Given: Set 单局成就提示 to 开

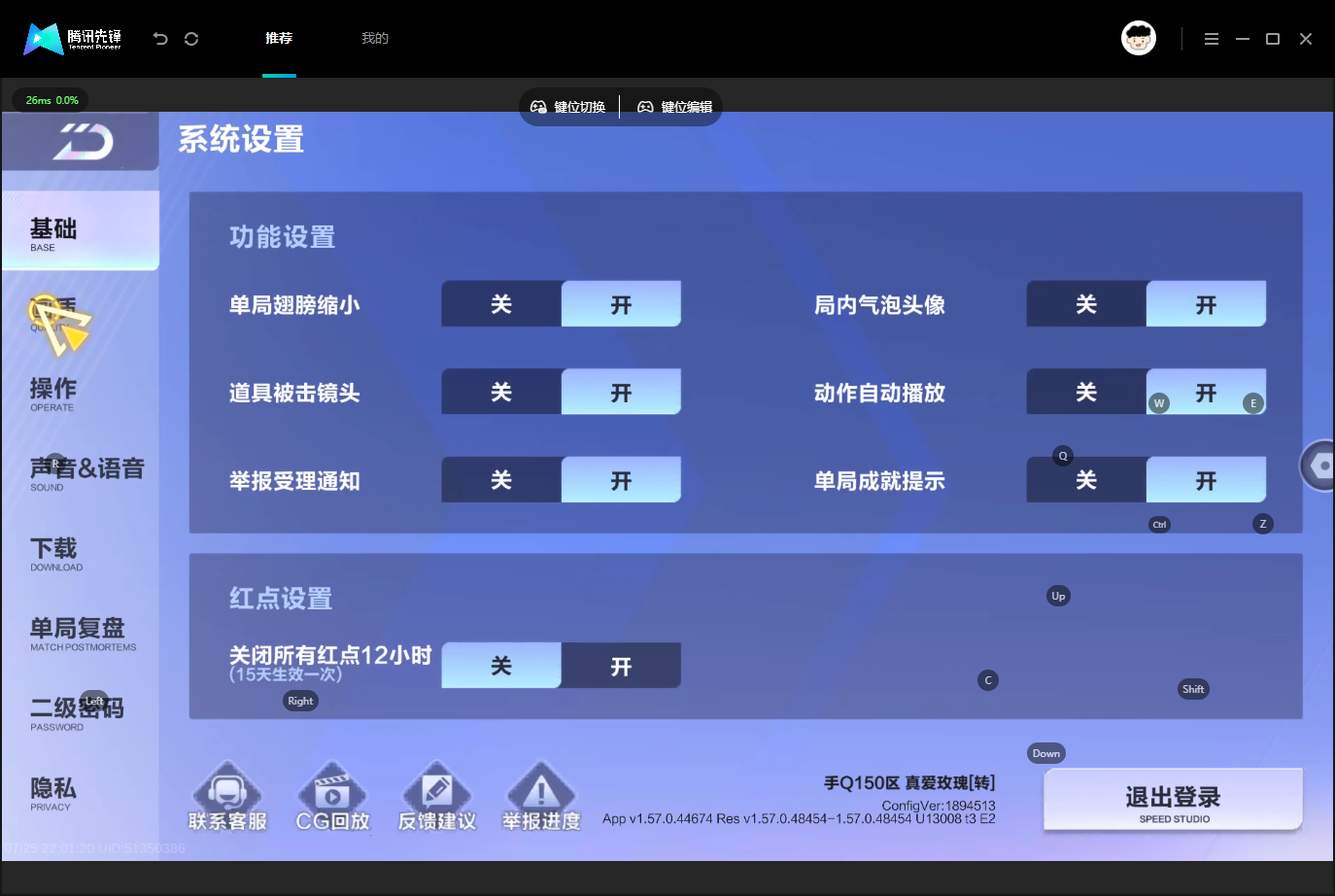Looking at the screenshot, I should coord(1206,480).
